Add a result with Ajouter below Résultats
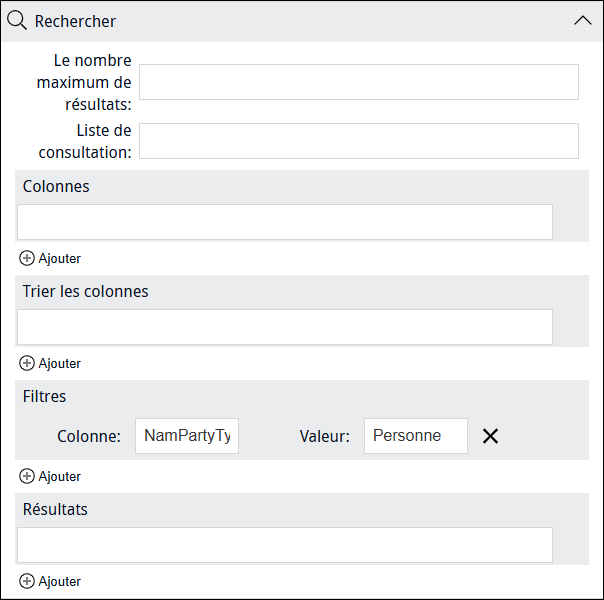This screenshot has width=604, height=600. (x=50, y=582)
